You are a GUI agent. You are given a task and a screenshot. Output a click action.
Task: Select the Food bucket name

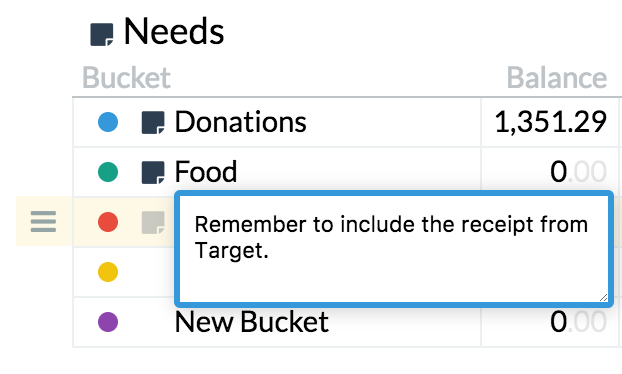click(206, 172)
